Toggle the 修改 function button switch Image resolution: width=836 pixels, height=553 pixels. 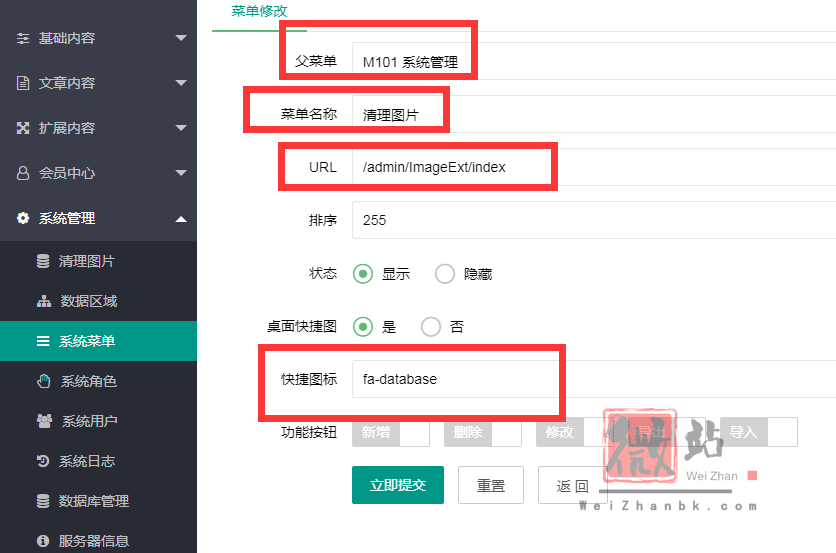(575, 432)
